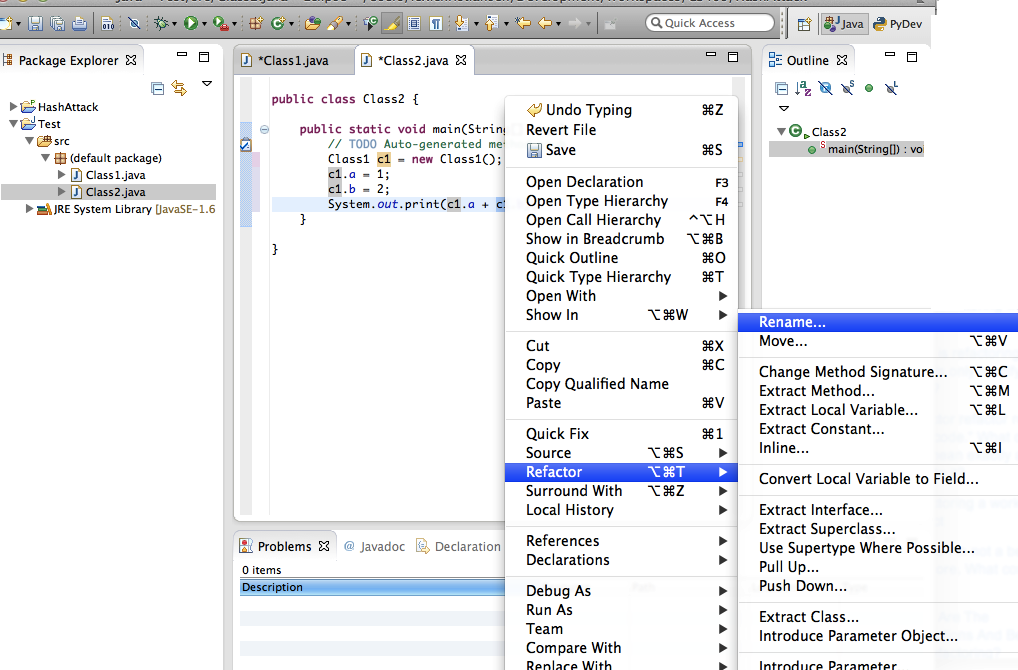
Task: Toggle Hide Static Members in Outline
Action: click(x=847, y=88)
